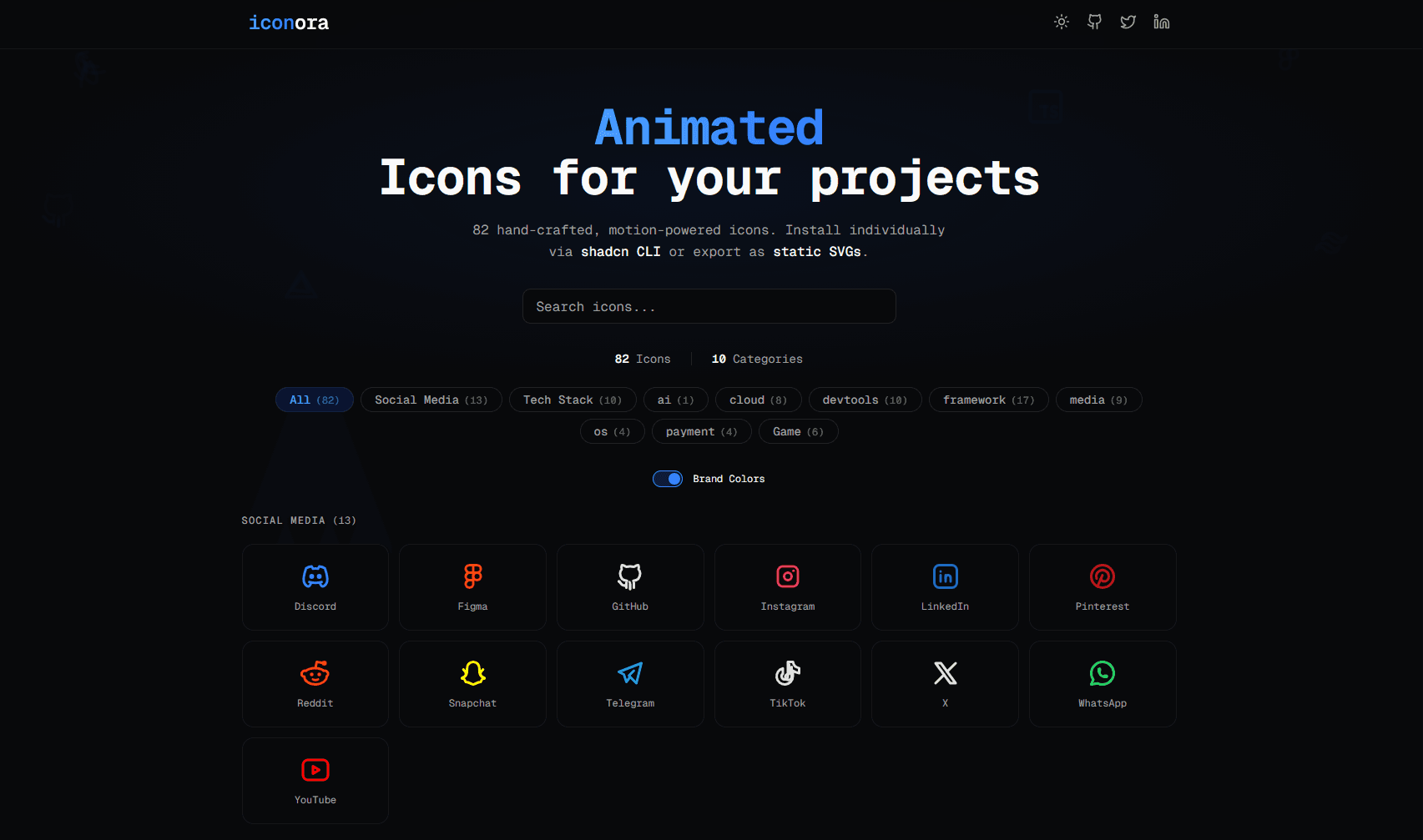Select the GitHub icon card
Image resolution: width=1423 pixels, height=840 pixels.
tap(630, 587)
